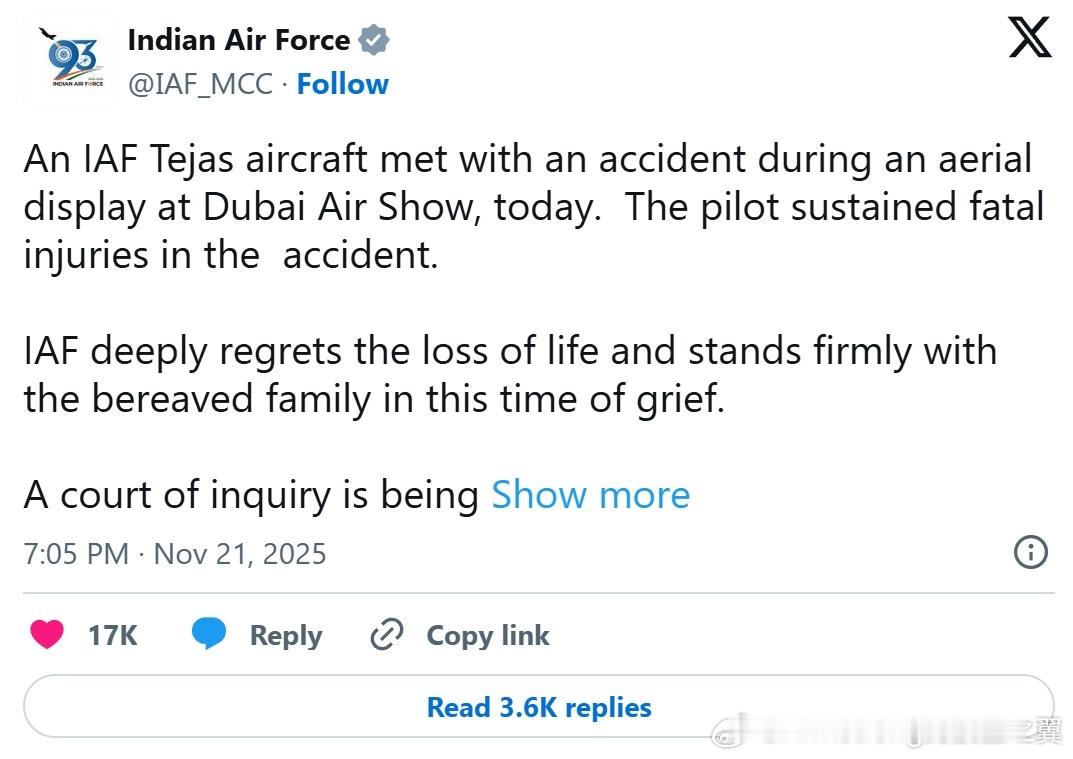Click the paragraph starting "IAF deeply regrets"

pos(510,375)
